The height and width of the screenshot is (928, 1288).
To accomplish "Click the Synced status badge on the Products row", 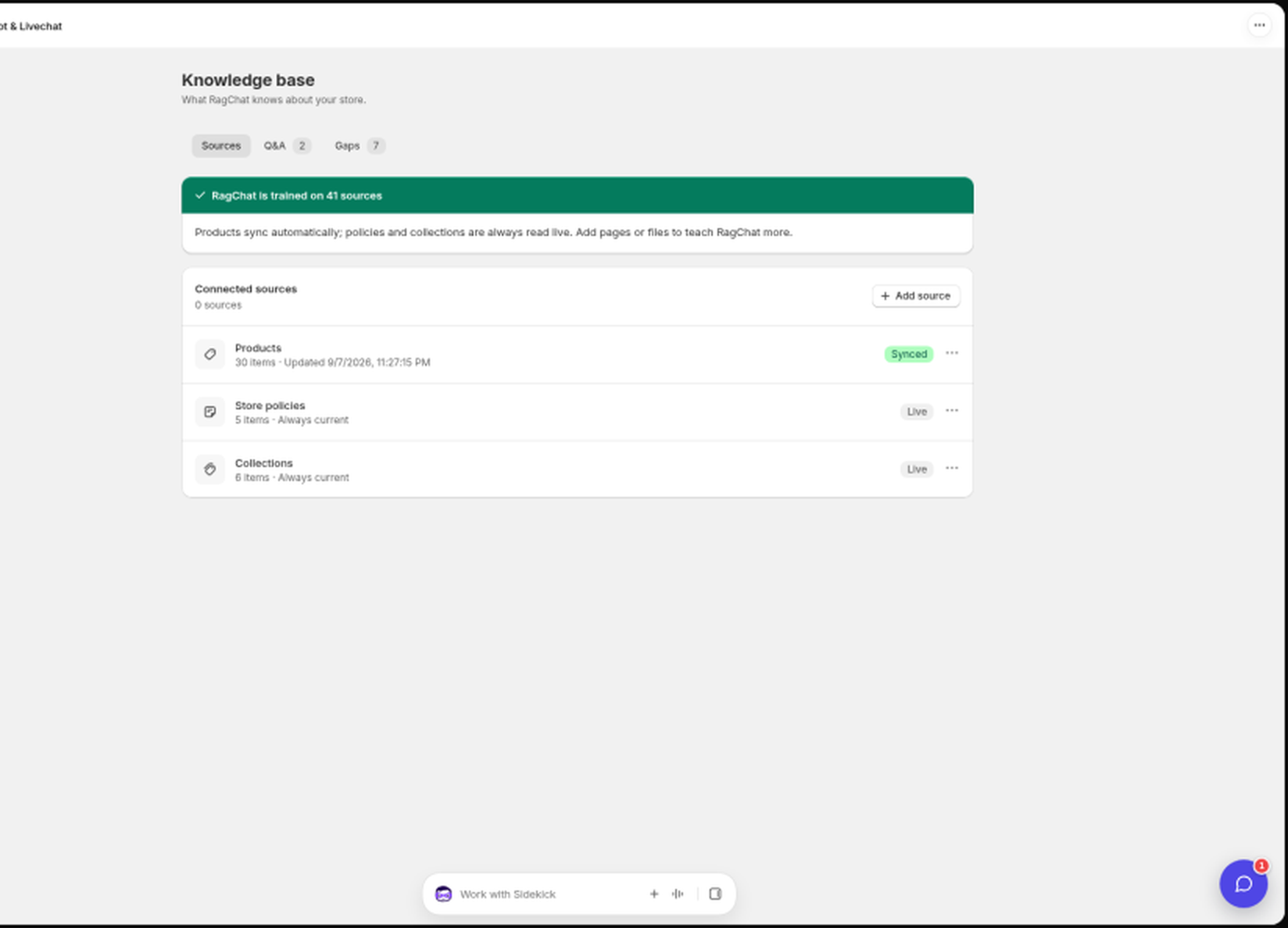I will coord(909,354).
